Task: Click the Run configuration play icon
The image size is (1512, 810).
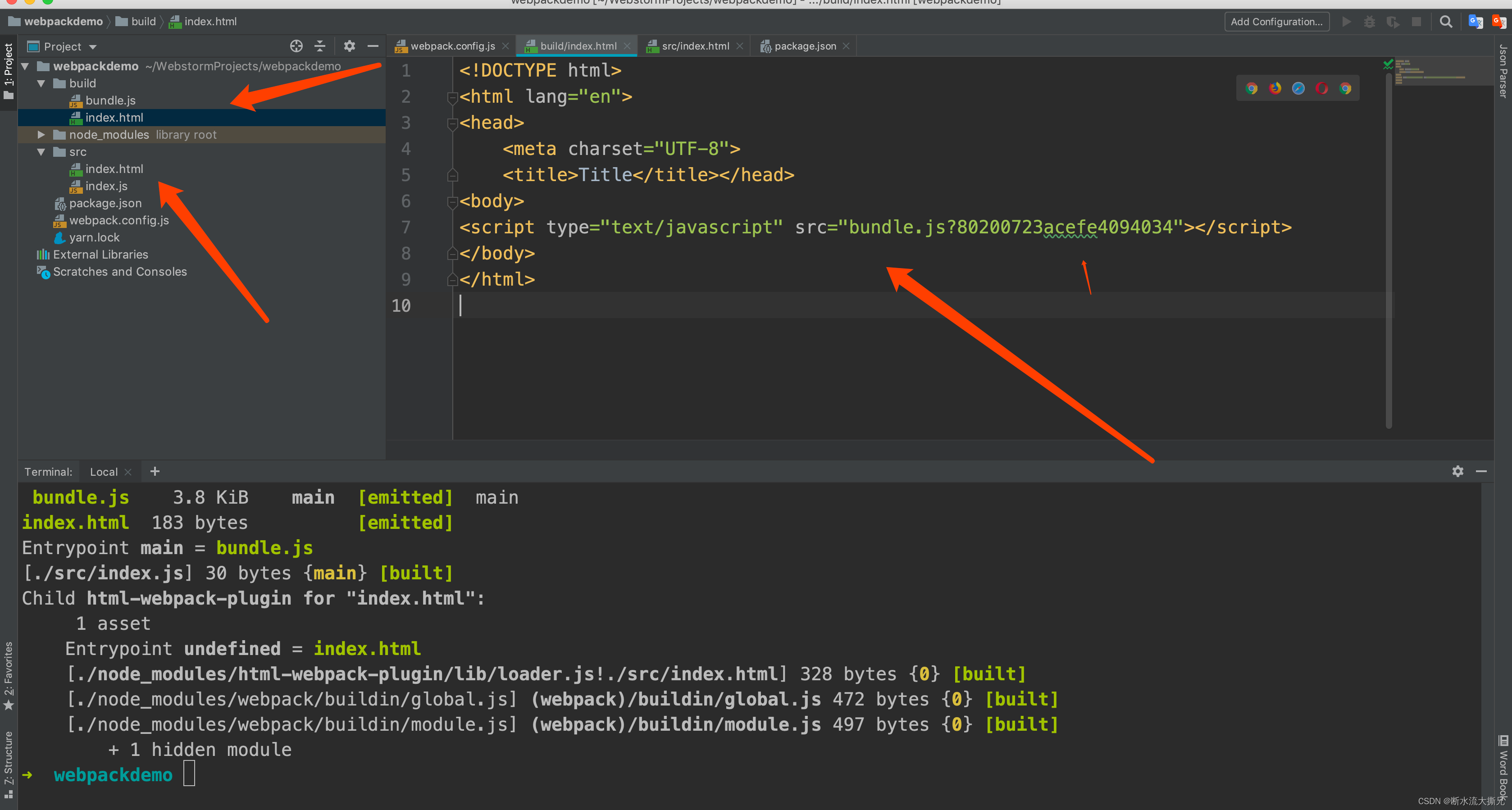Action: 1347,22
